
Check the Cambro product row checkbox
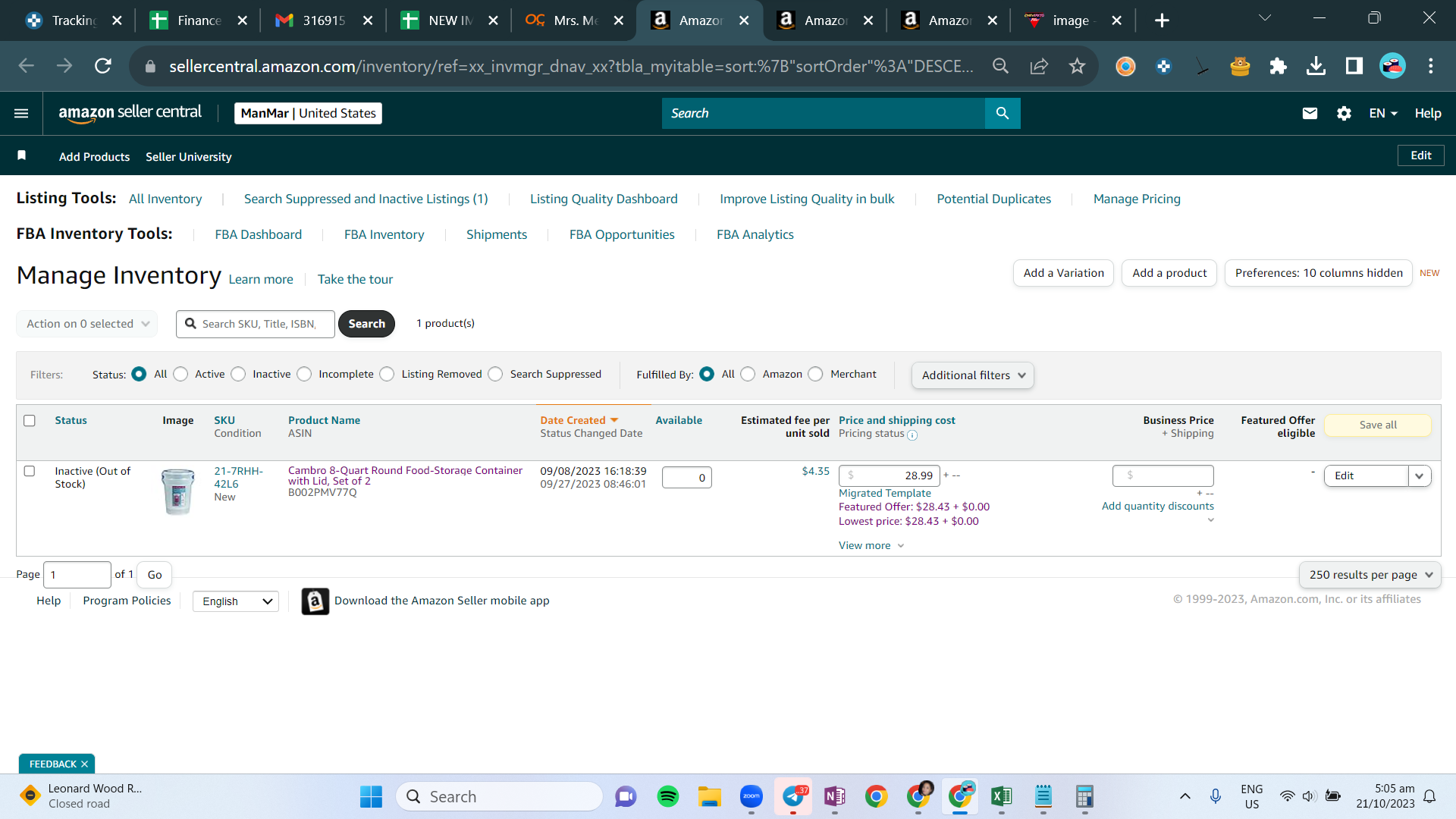pyautogui.click(x=30, y=471)
